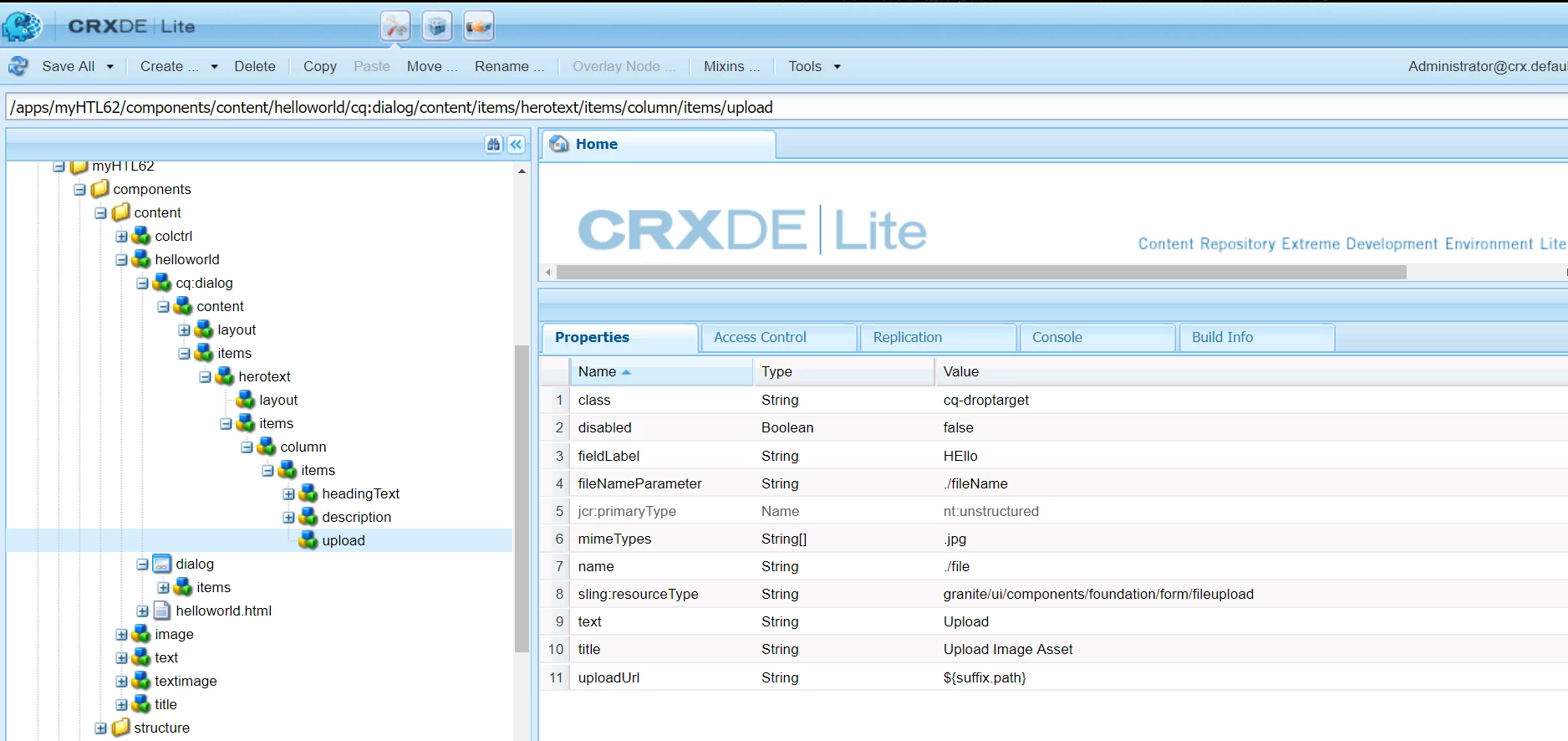Screen dimensions: 1568x741
Task: Select the myHTL62 folder icon
Action: coord(79,166)
